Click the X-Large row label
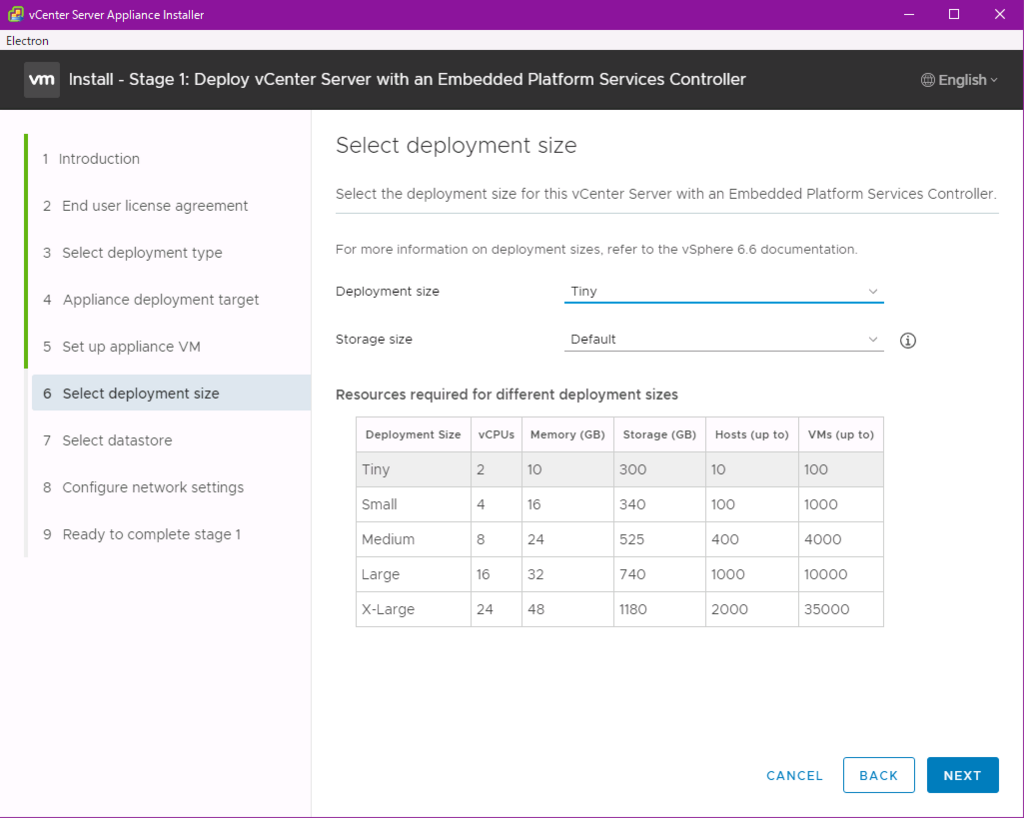1024x818 pixels. pos(388,610)
